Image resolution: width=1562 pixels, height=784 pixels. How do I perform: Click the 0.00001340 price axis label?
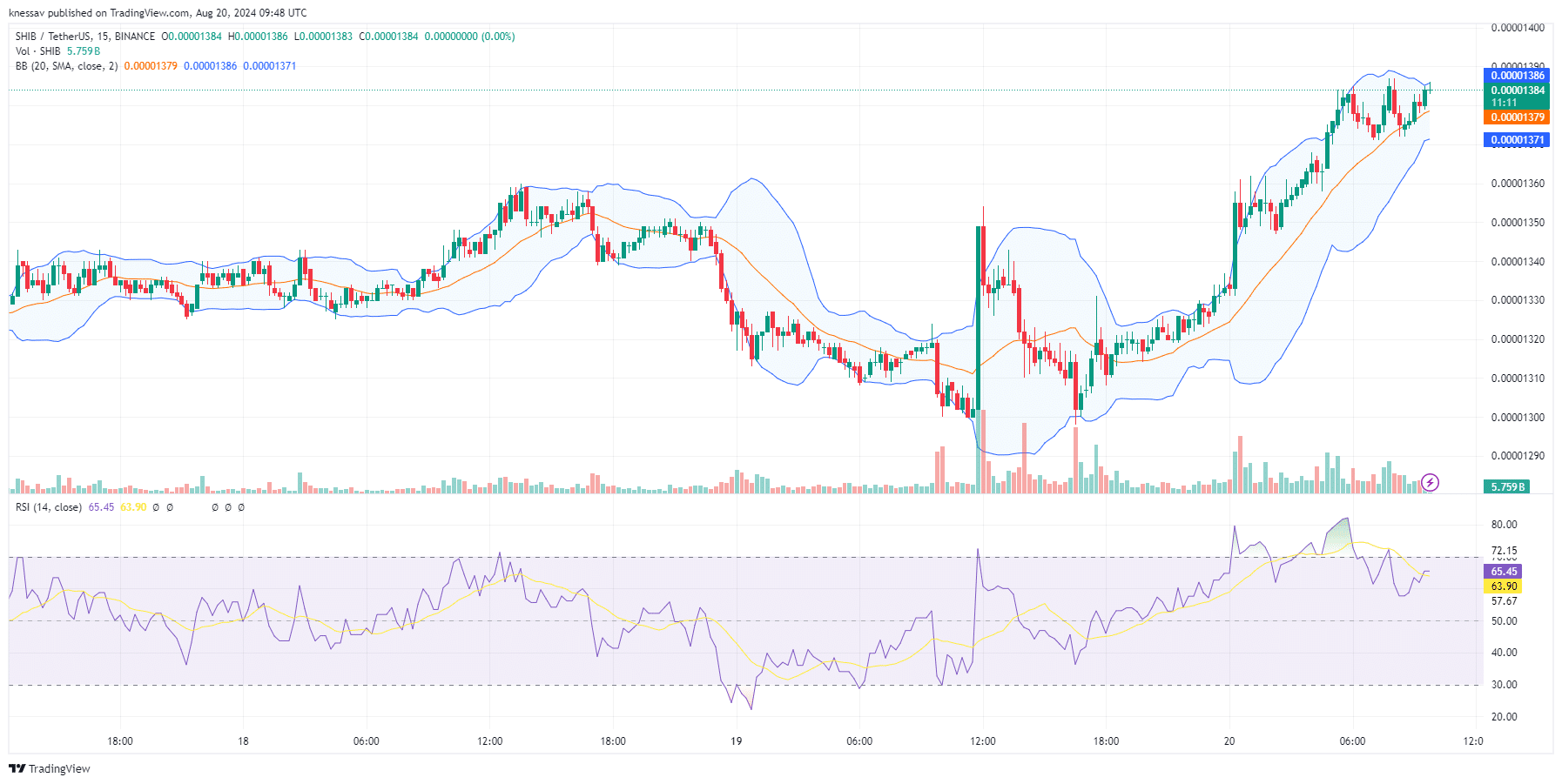[1518, 262]
